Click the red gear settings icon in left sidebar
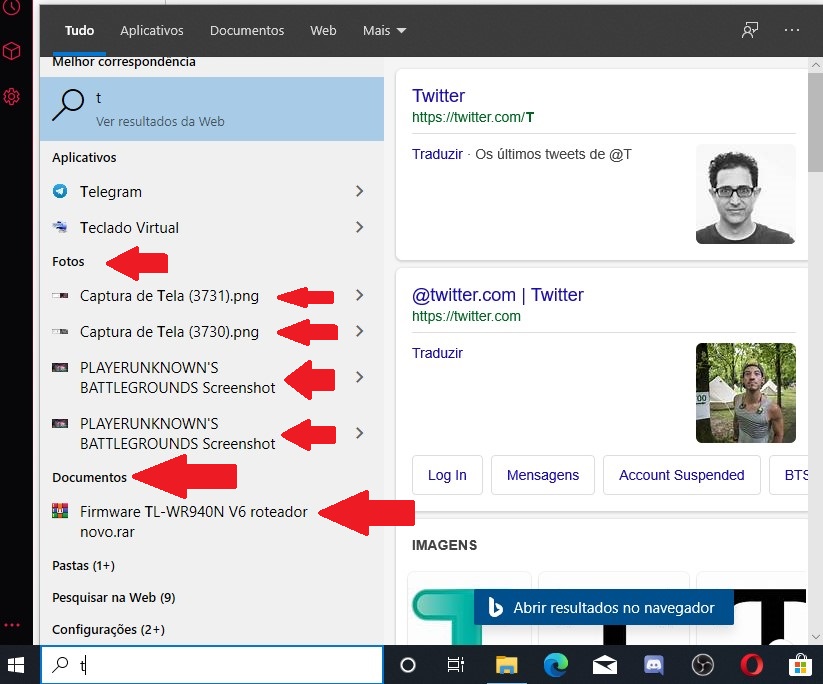The width and height of the screenshot is (823, 684). [x=12, y=97]
